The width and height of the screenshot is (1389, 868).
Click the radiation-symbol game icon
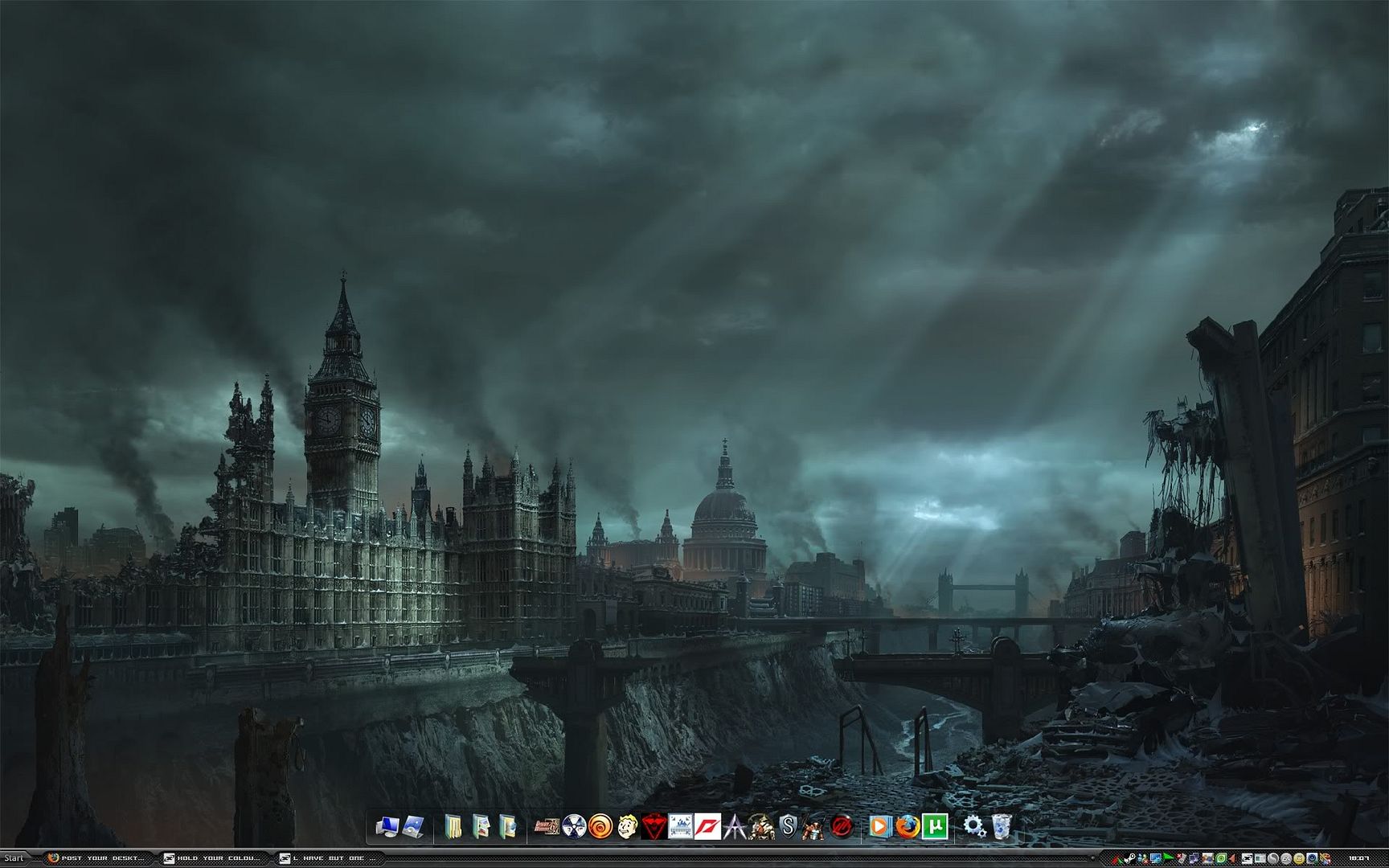pos(574,826)
